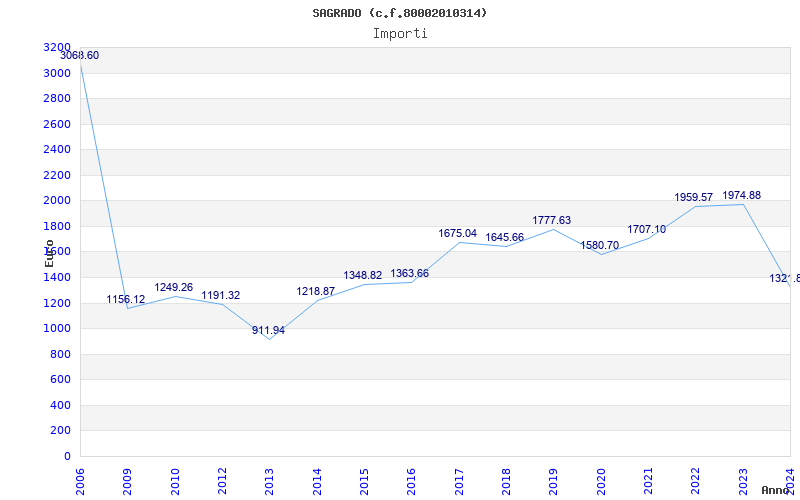Click the x-axis year 2009
The width and height of the screenshot is (800, 500).
click(x=128, y=482)
